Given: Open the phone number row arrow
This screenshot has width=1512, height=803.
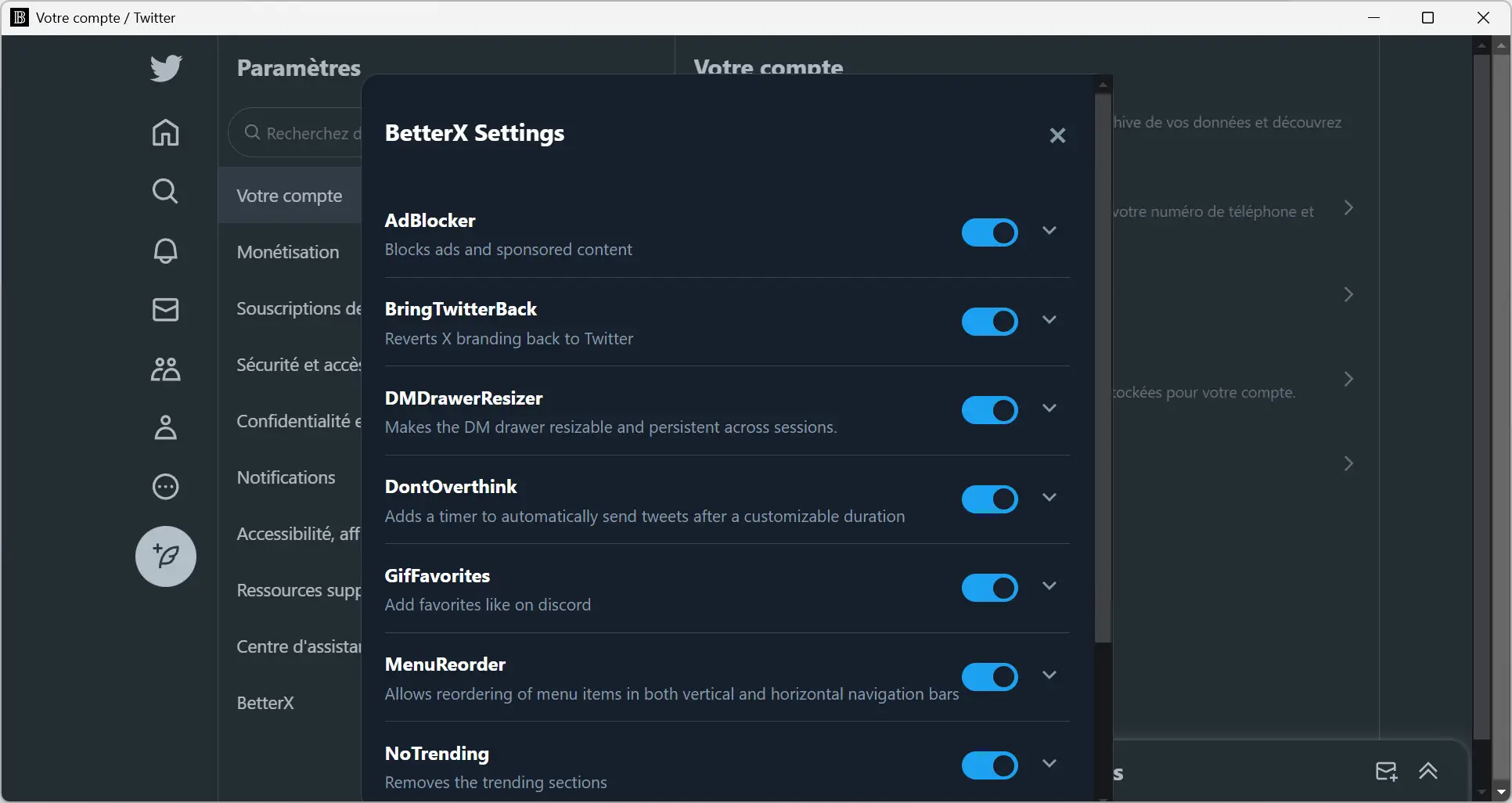Looking at the screenshot, I should 1348,208.
